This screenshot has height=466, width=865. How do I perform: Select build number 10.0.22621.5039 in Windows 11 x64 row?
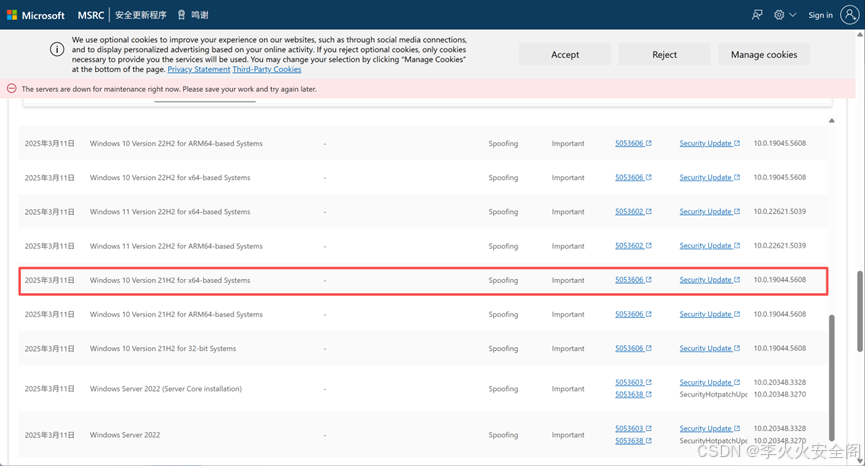tap(779, 212)
